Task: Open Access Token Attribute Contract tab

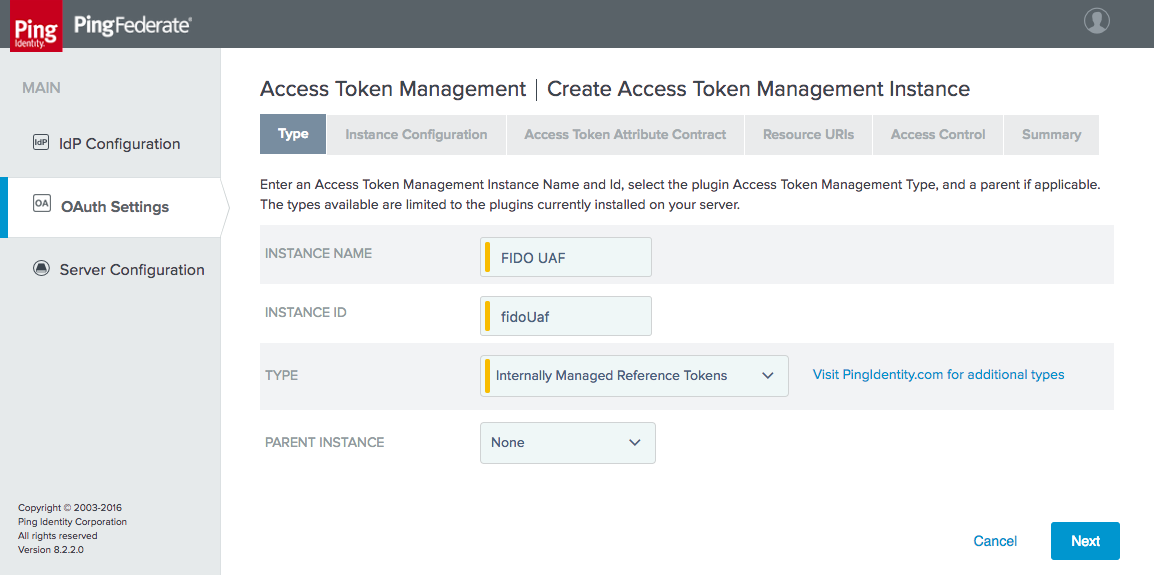Action: pos(626,135)
